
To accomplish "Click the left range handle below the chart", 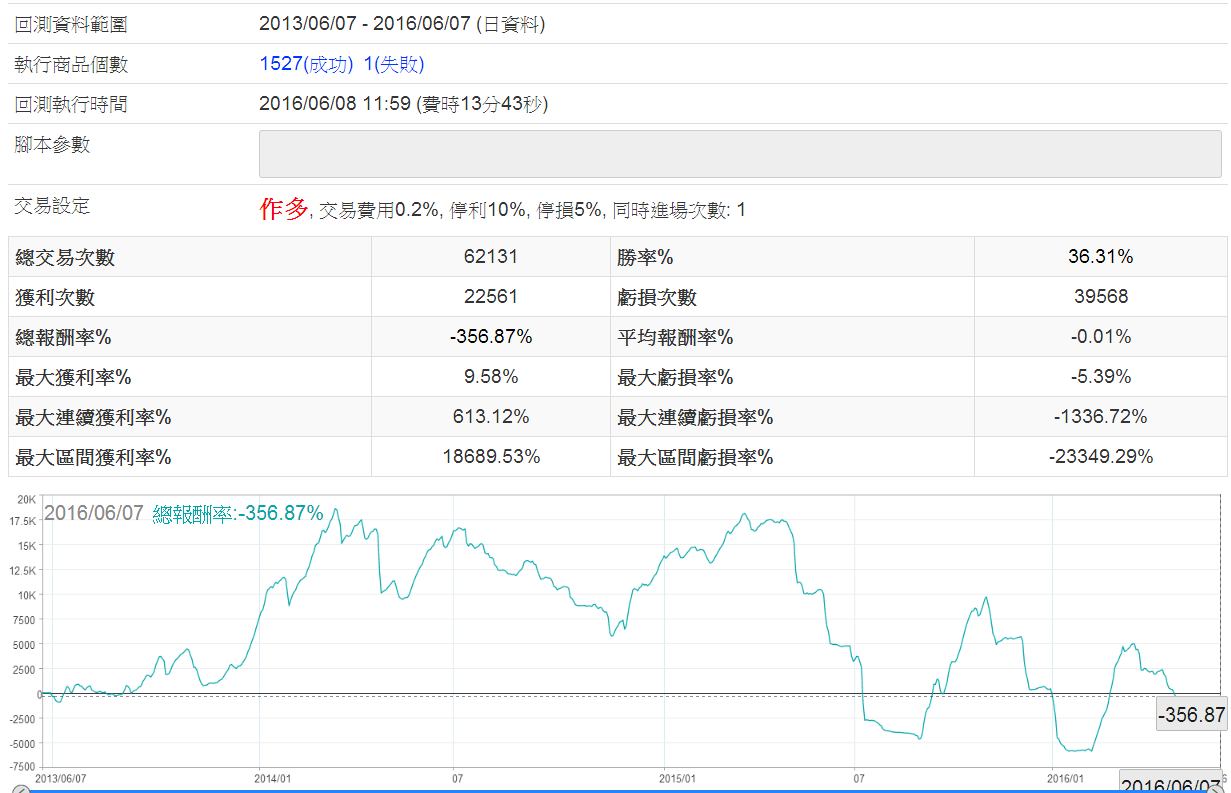I will tap(21, 789).
